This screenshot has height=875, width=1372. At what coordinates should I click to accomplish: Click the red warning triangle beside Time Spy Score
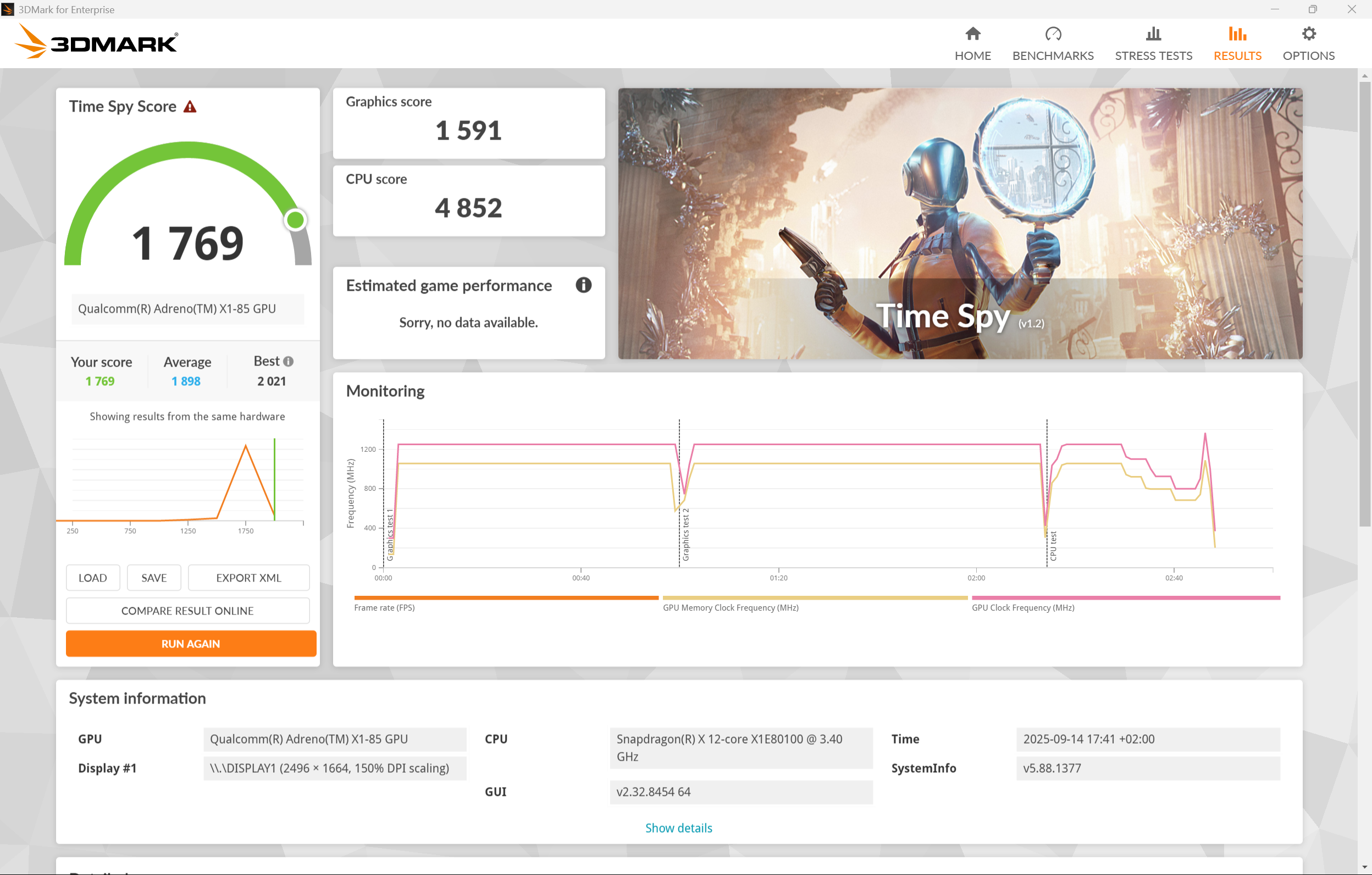[x=190, y=107]
